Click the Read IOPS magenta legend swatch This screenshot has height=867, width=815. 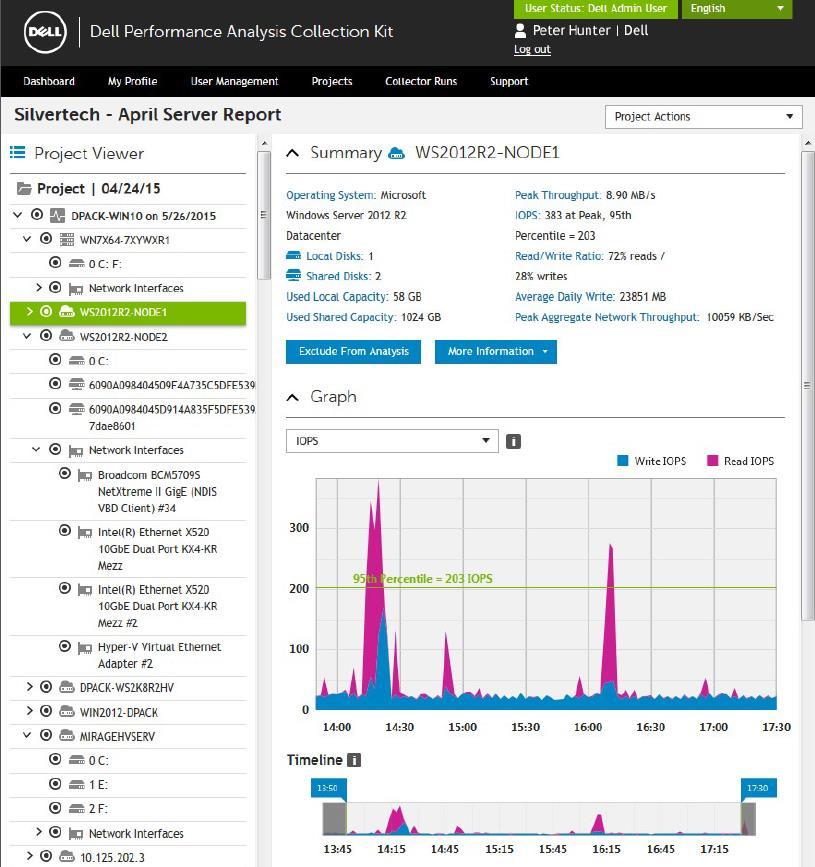712,461
